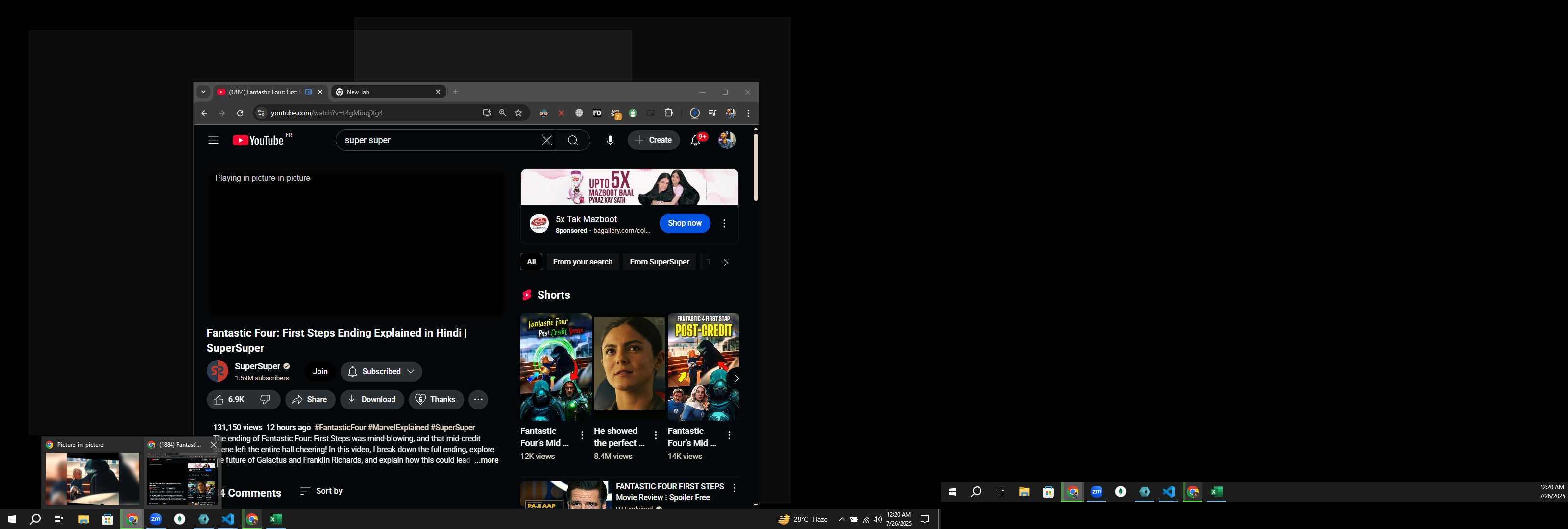Open a new Chrome tab with plus
The height and width of the screenshot is (529, 1568).
click(x=456, y=92)
